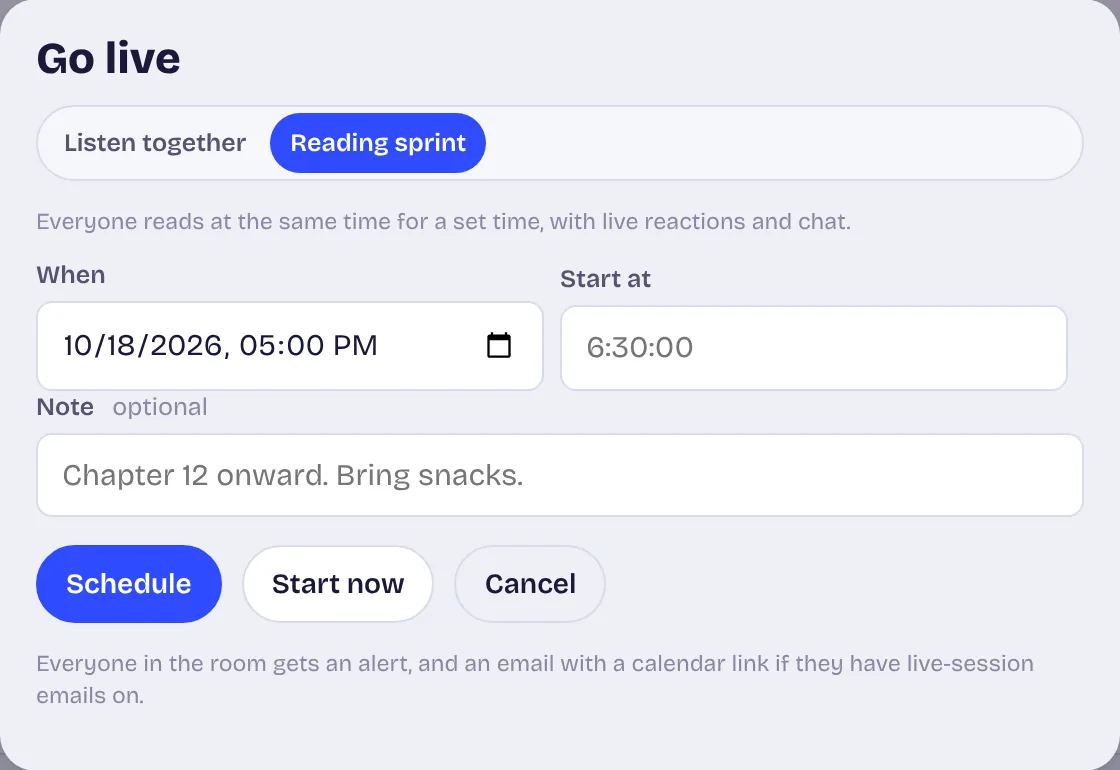Start the session with Start now
The width and height of the screenshot is (1120, 770).
pos(338,584)
